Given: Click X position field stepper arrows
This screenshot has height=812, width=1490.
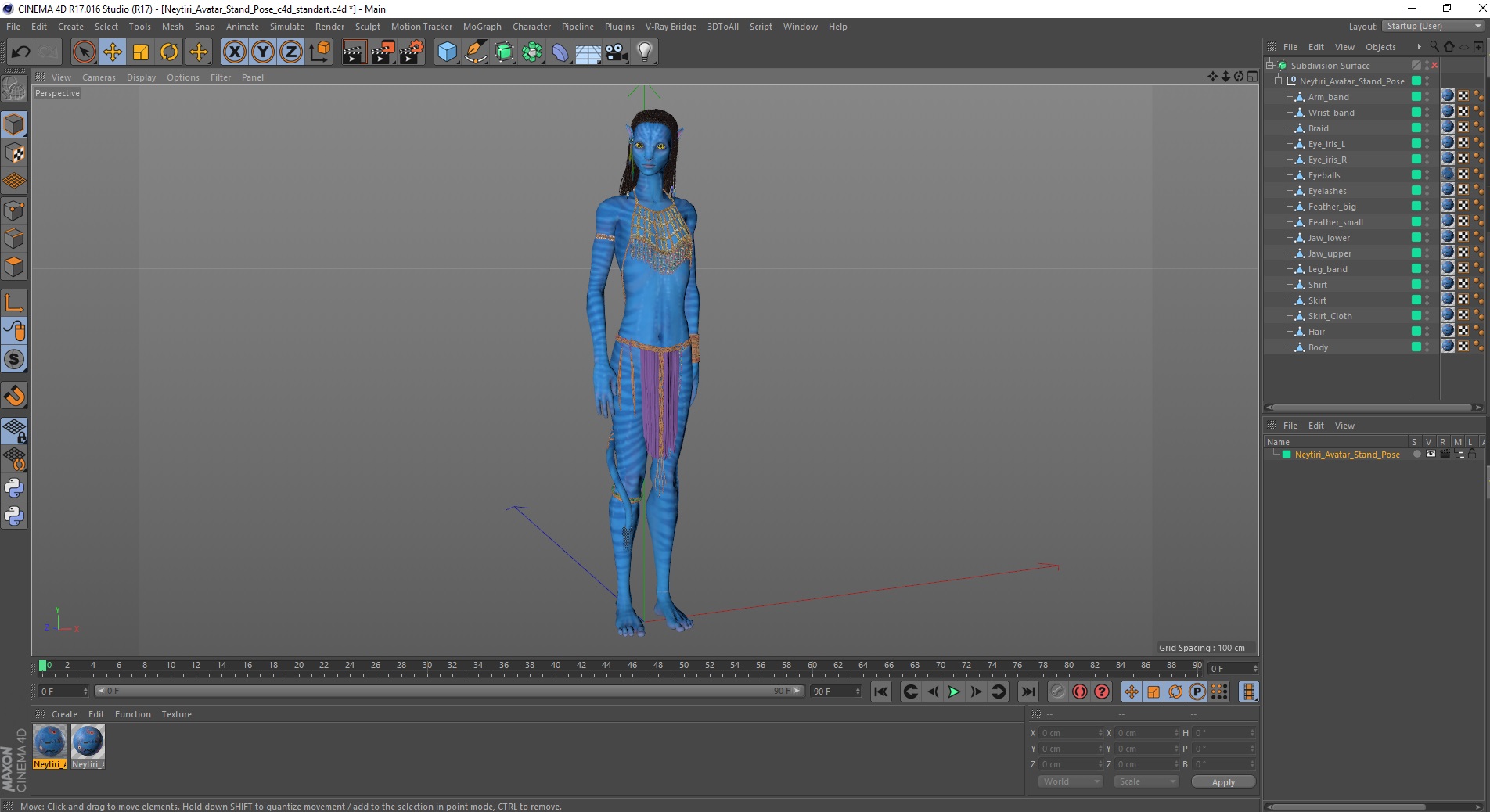Looking at the screenshot, I should click(1100, 733).
